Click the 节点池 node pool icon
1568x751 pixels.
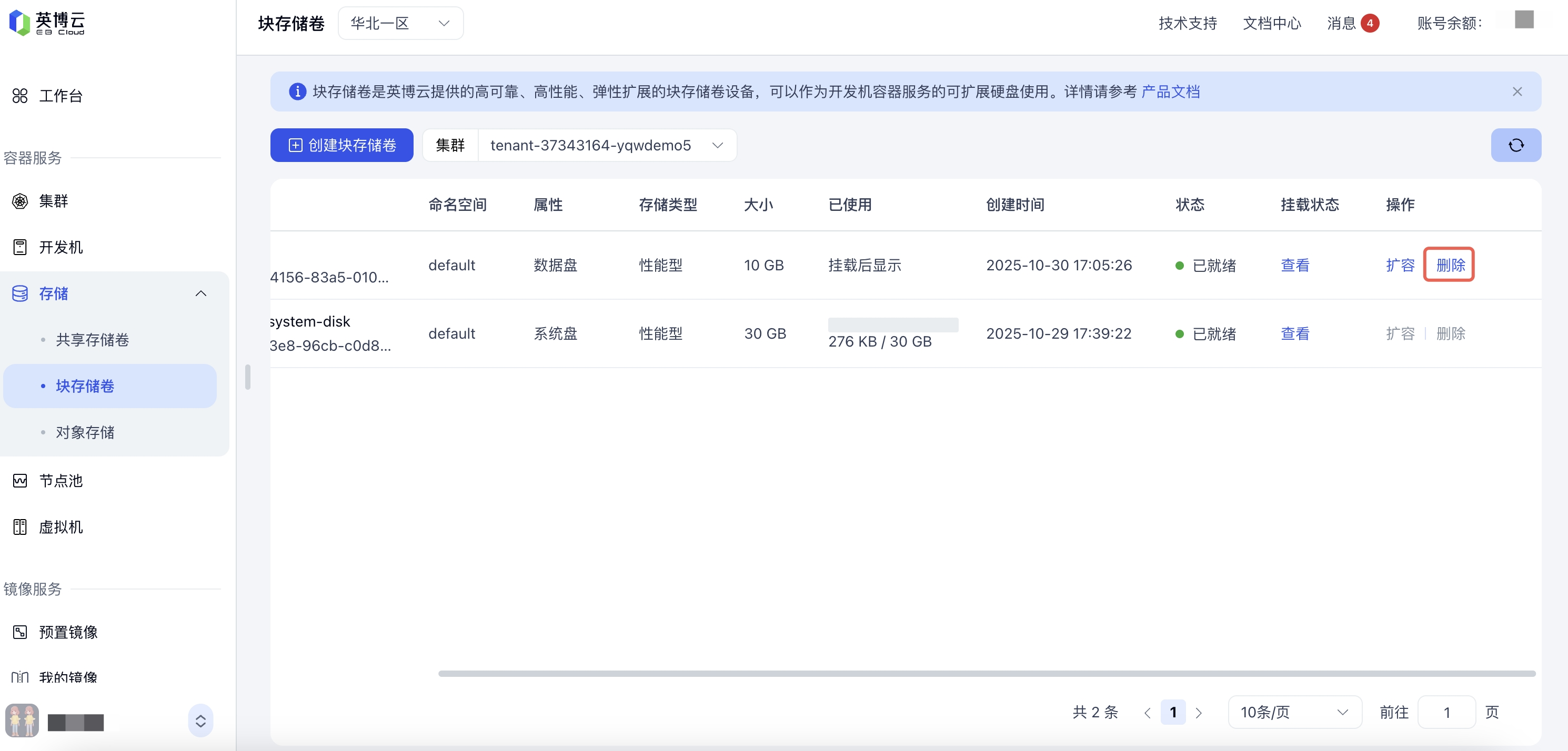click(20, 481)
